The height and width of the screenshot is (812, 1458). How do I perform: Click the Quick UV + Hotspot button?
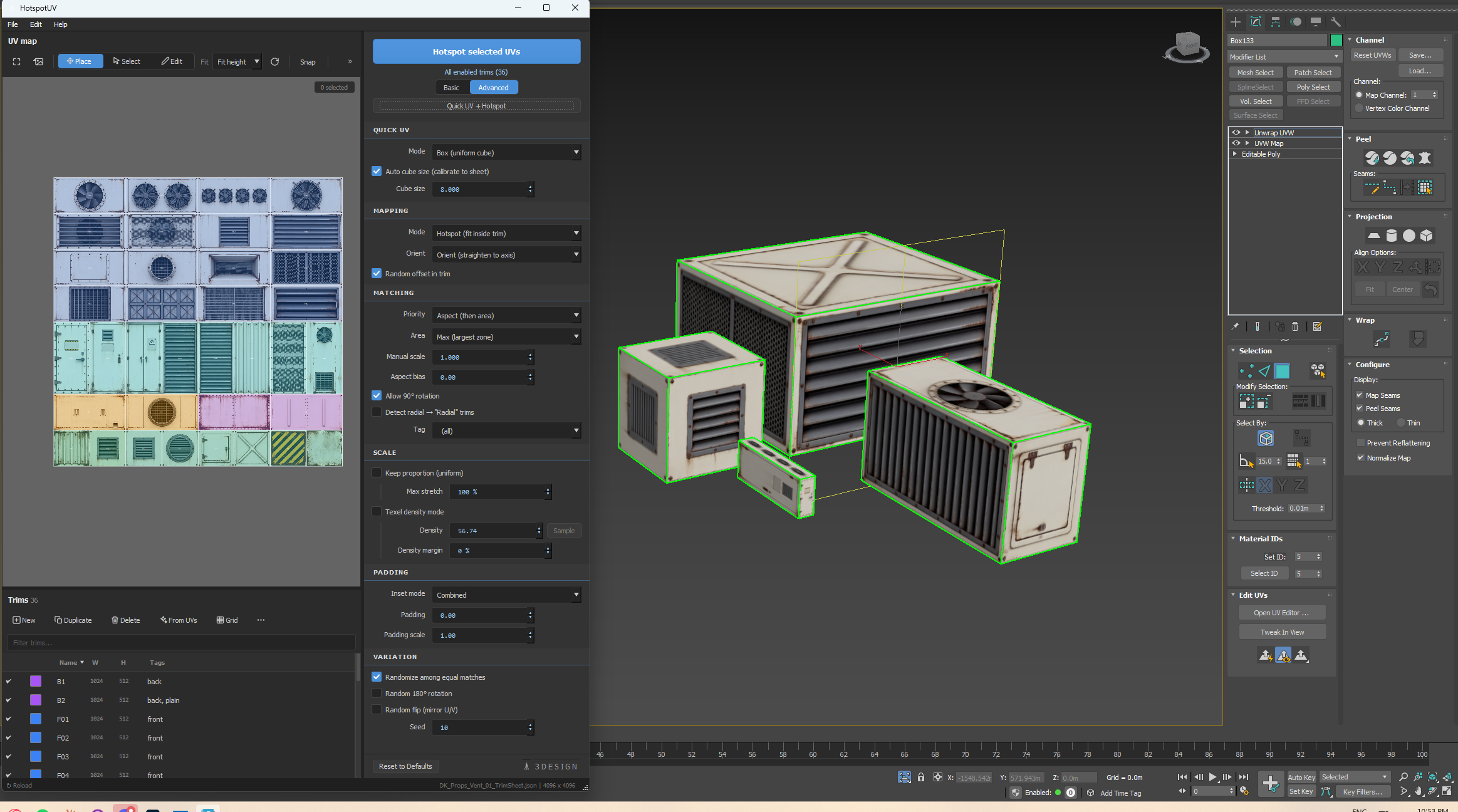coord(476,106)
